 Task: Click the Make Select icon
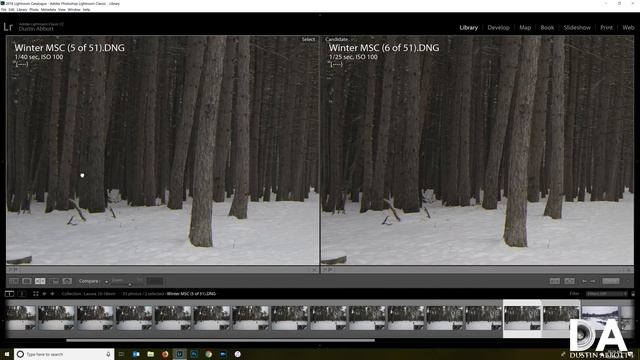(x=569, y=281)
